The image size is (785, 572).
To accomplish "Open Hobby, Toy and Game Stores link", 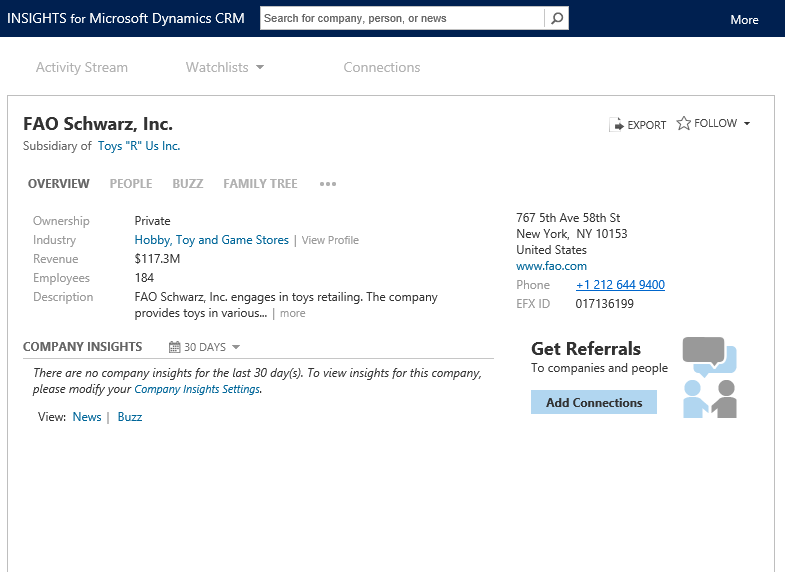I will coord(211,240).
